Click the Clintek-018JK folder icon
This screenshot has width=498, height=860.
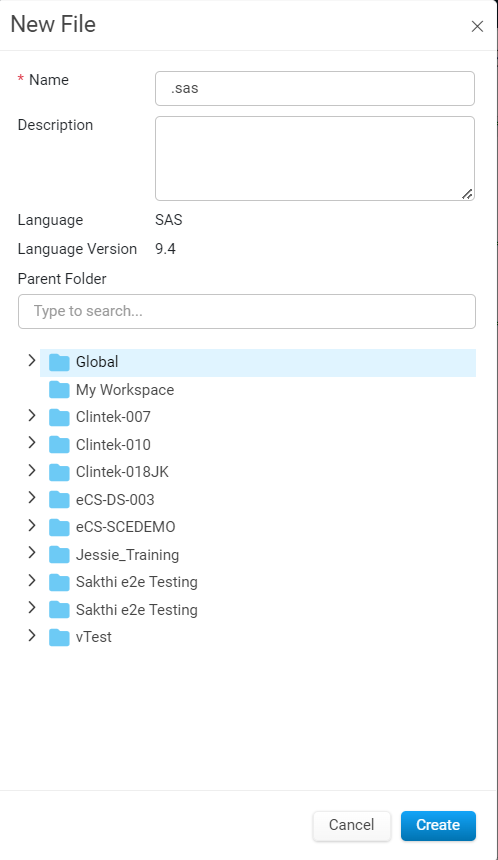pos(59,472)
